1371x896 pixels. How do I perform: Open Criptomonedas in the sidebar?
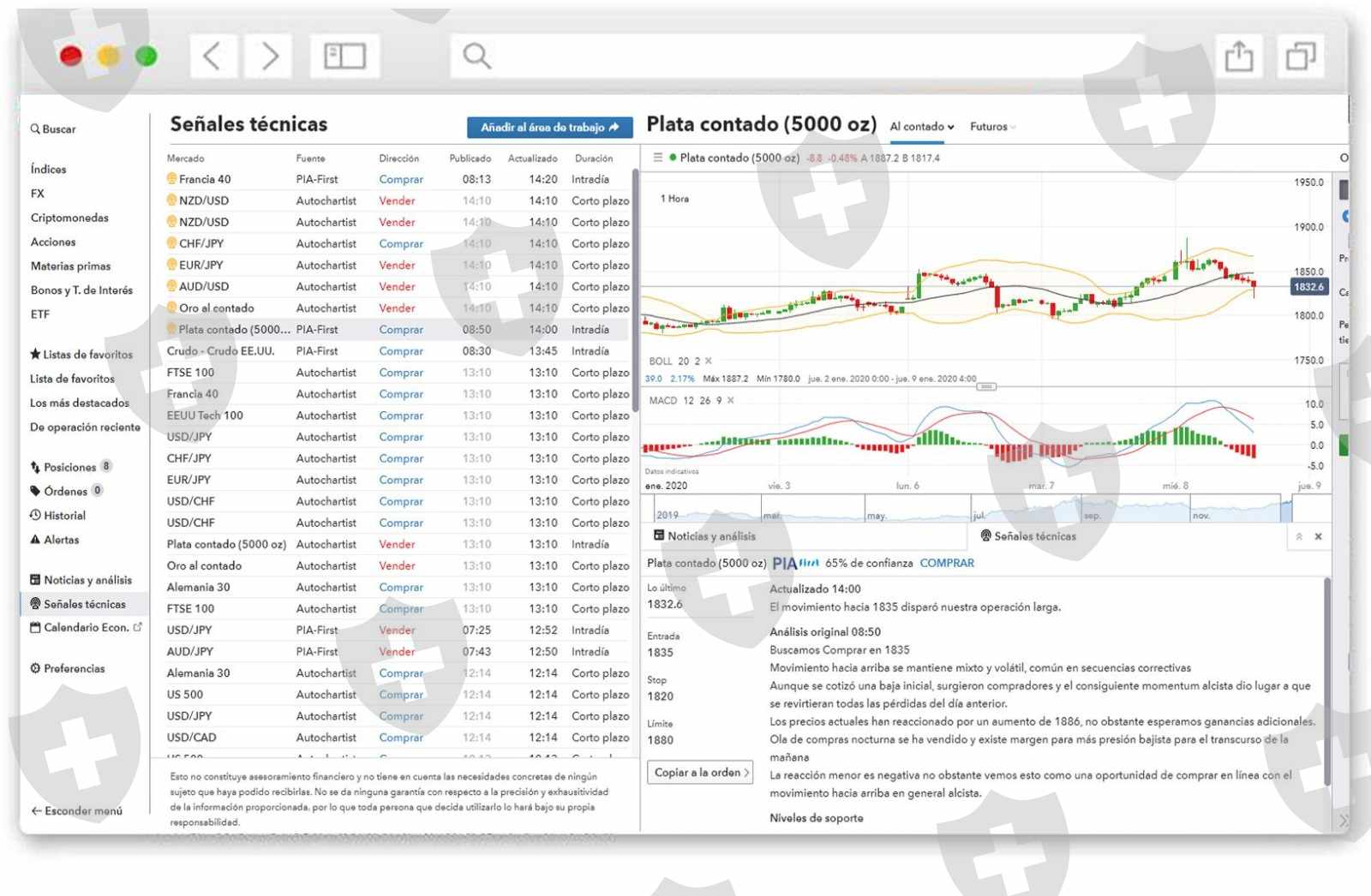[69, 218]
